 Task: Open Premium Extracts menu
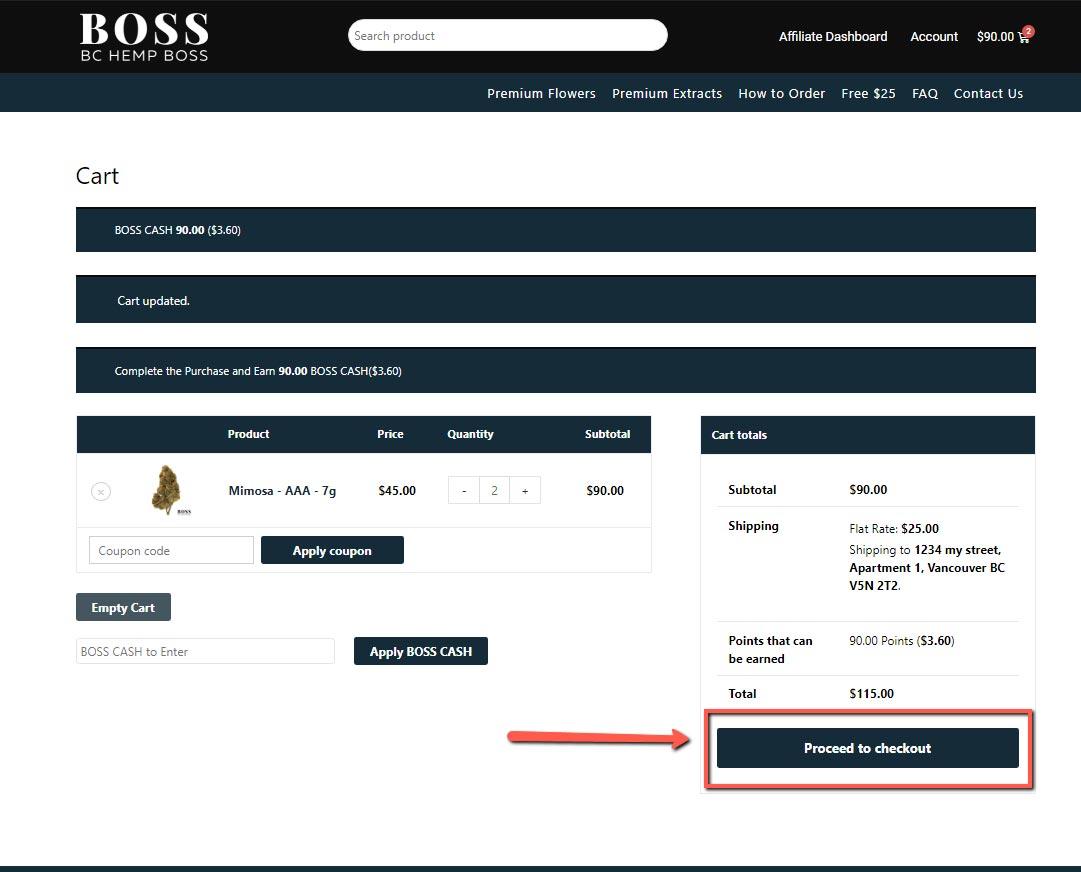coord(667,93)
